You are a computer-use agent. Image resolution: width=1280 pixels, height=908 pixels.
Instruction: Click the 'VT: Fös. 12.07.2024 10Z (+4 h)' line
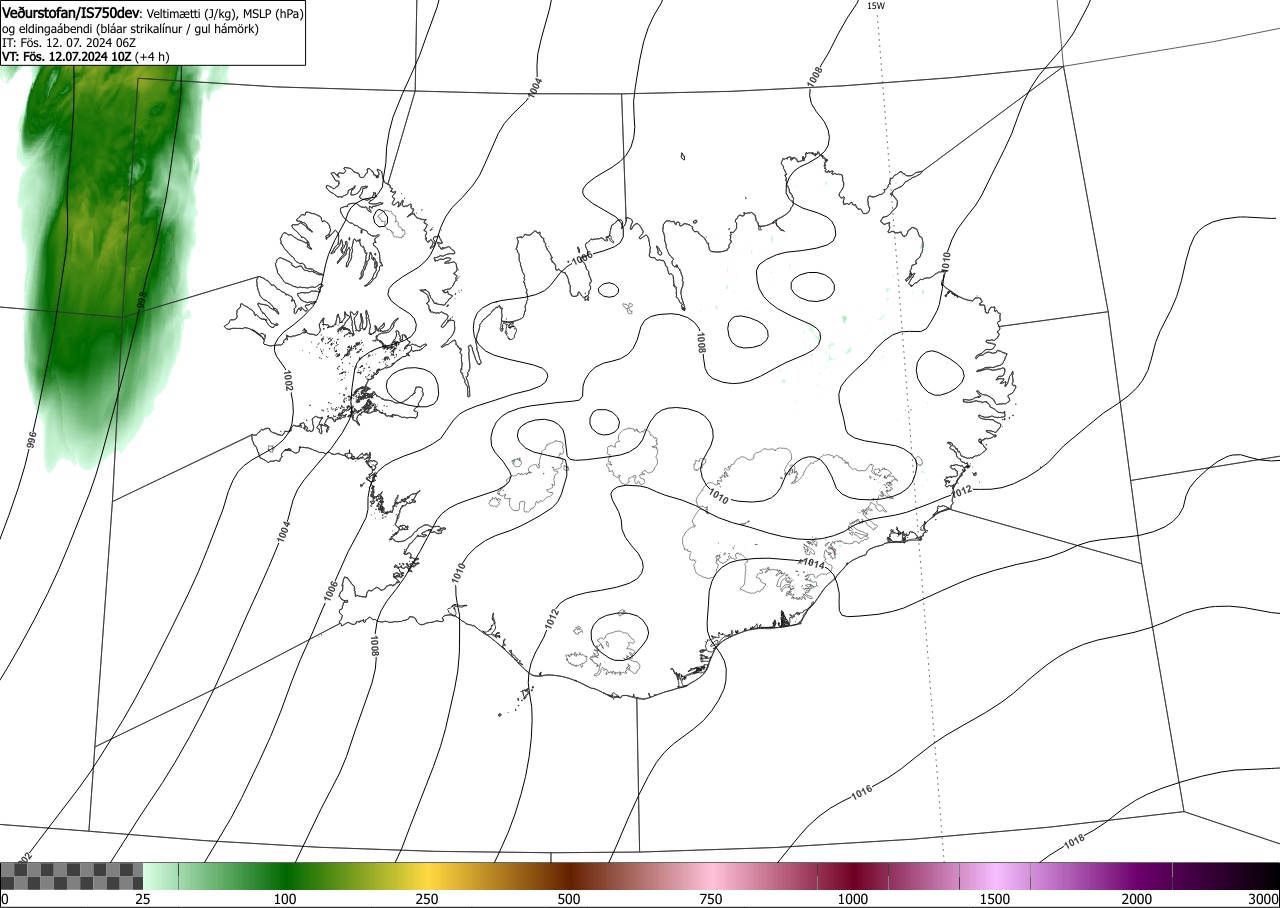coord(85,57)
